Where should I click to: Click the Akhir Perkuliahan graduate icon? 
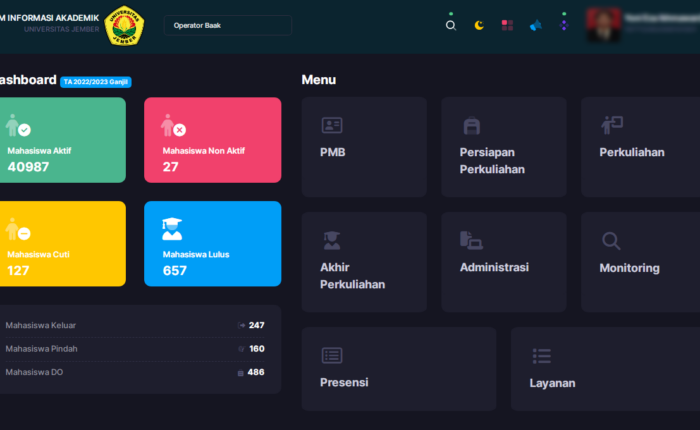pos(332,240)
